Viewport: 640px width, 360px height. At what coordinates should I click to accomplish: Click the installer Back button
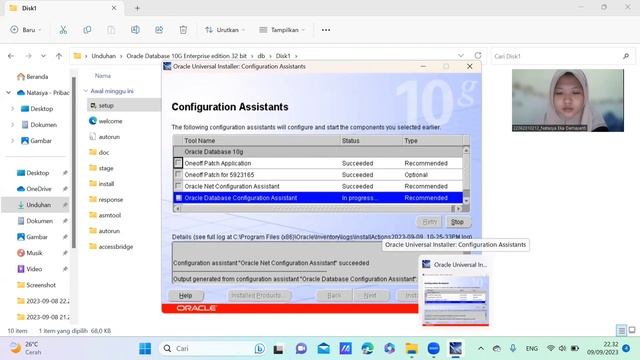click(334, 295)
